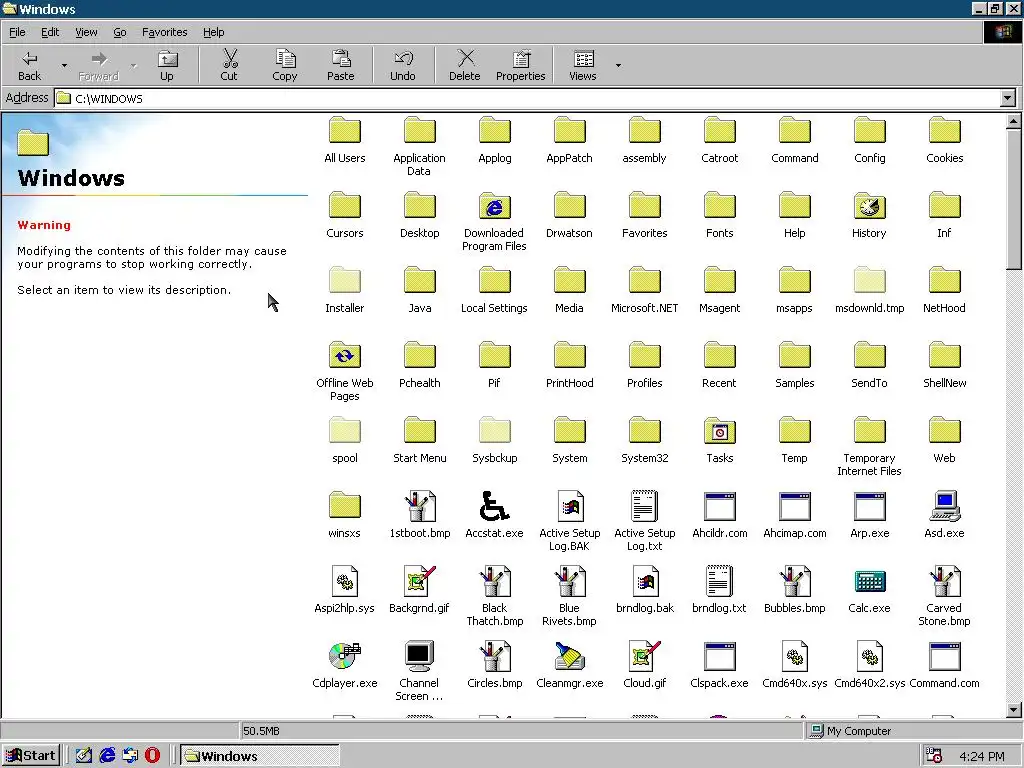Click the Copy toolbar icon
This screenshot has height=768, width=1024.
[285, 65]
